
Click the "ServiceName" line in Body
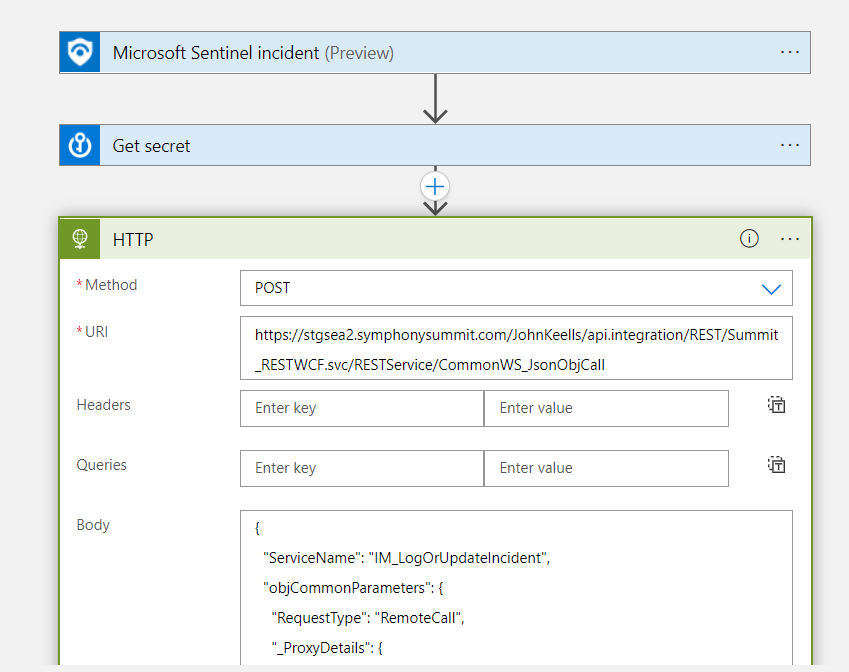click(406, 558)
